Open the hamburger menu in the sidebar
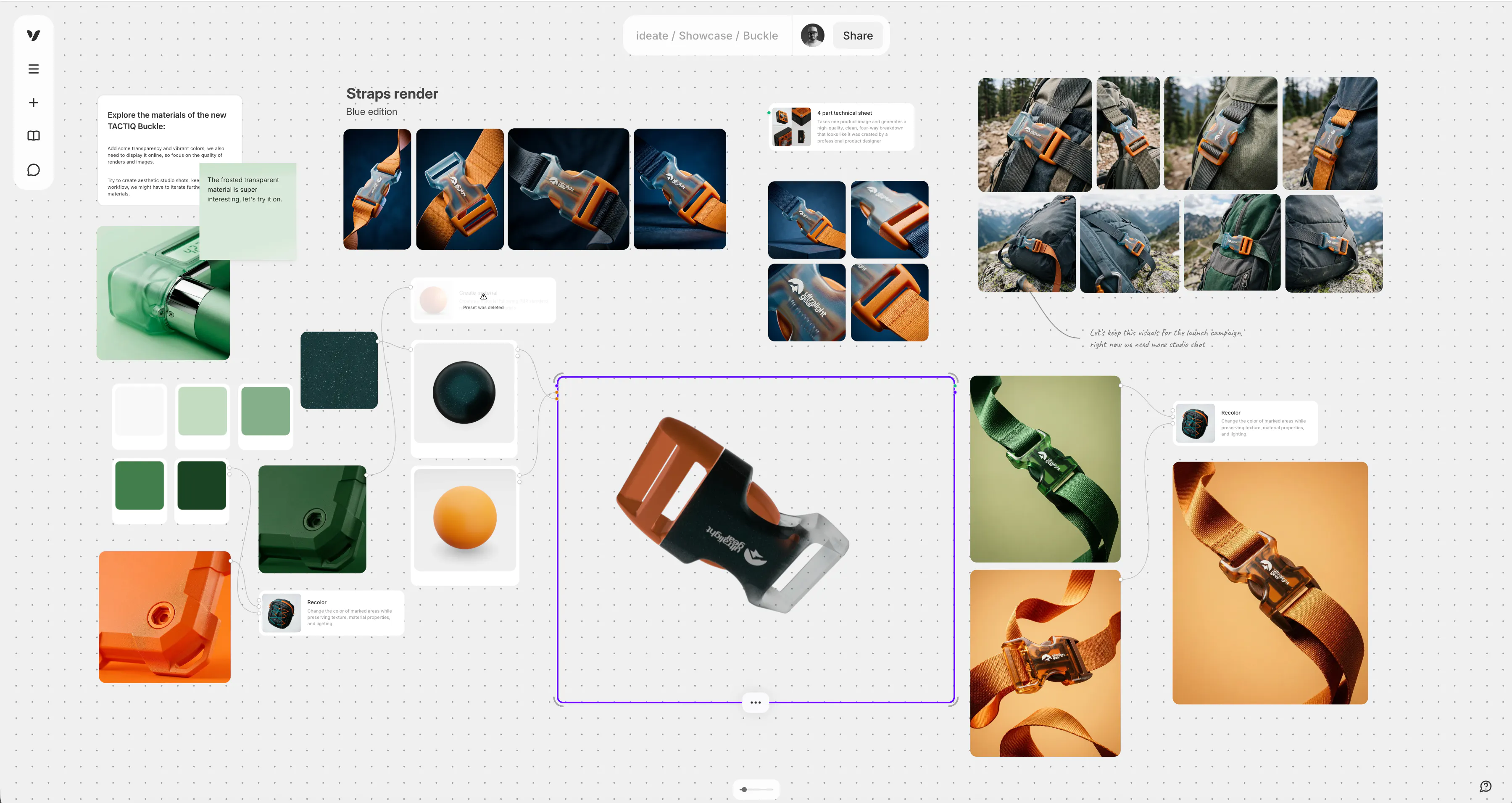 (x=34, y=69)
